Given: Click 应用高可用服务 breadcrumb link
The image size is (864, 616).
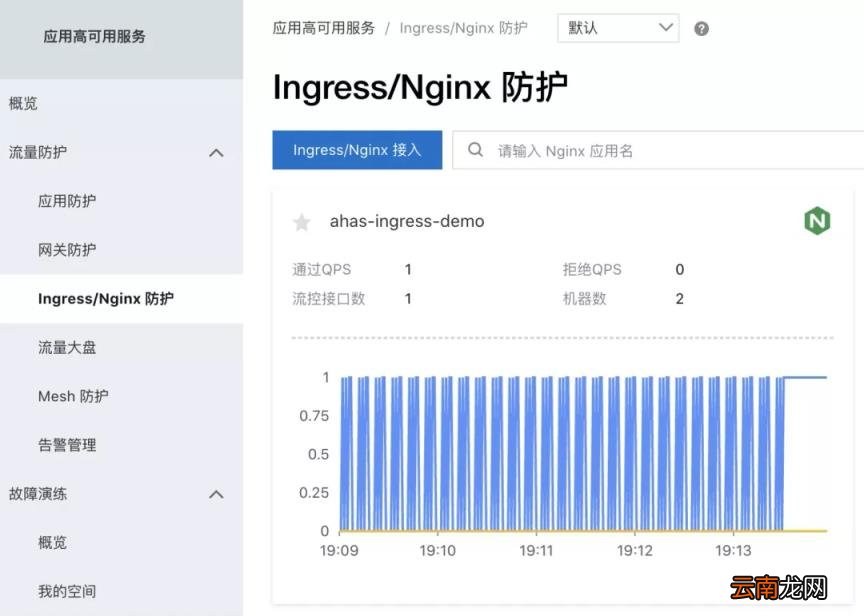Looking at the screenshot, I should click(x=323, y=28).
